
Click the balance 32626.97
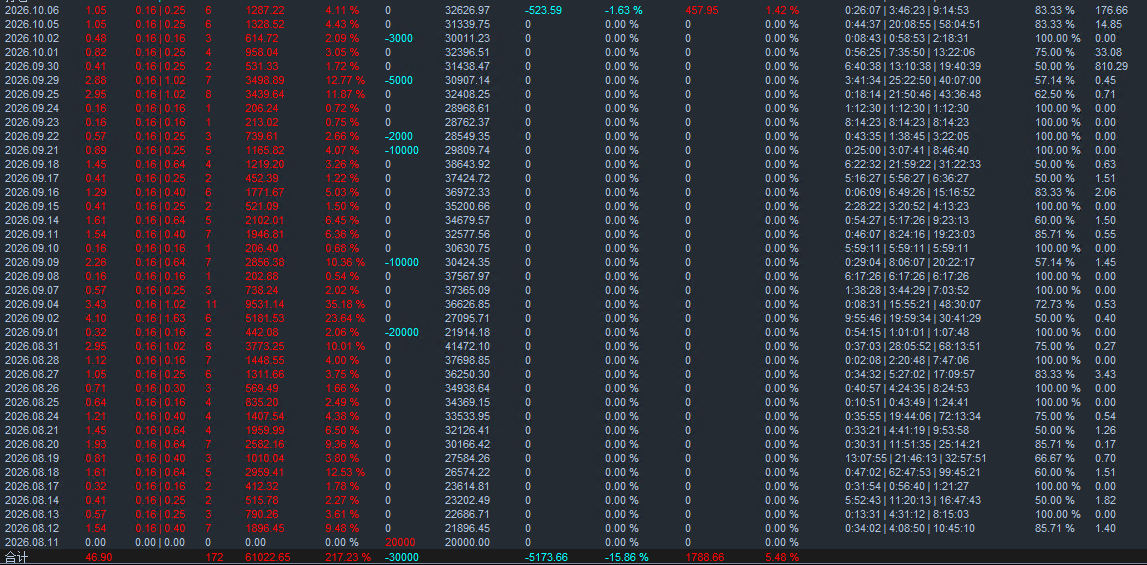[467, 10]
